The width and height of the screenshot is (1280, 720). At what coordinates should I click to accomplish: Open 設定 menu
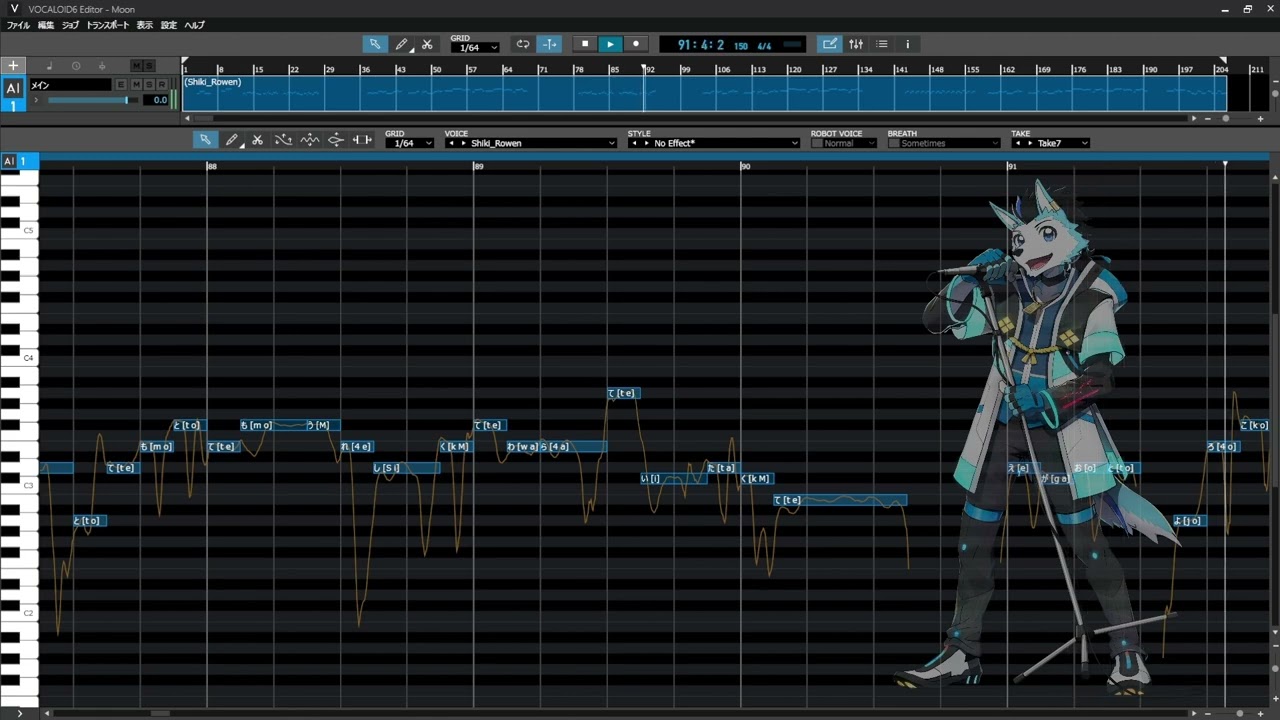[x=169, y=25]
